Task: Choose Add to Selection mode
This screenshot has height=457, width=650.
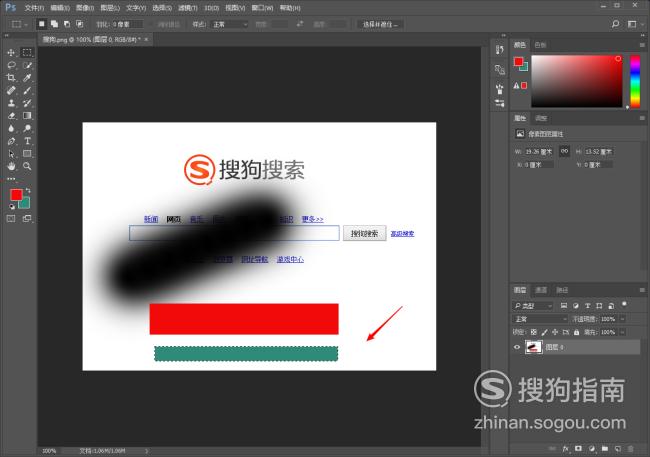Action: (x=54, y=24)
